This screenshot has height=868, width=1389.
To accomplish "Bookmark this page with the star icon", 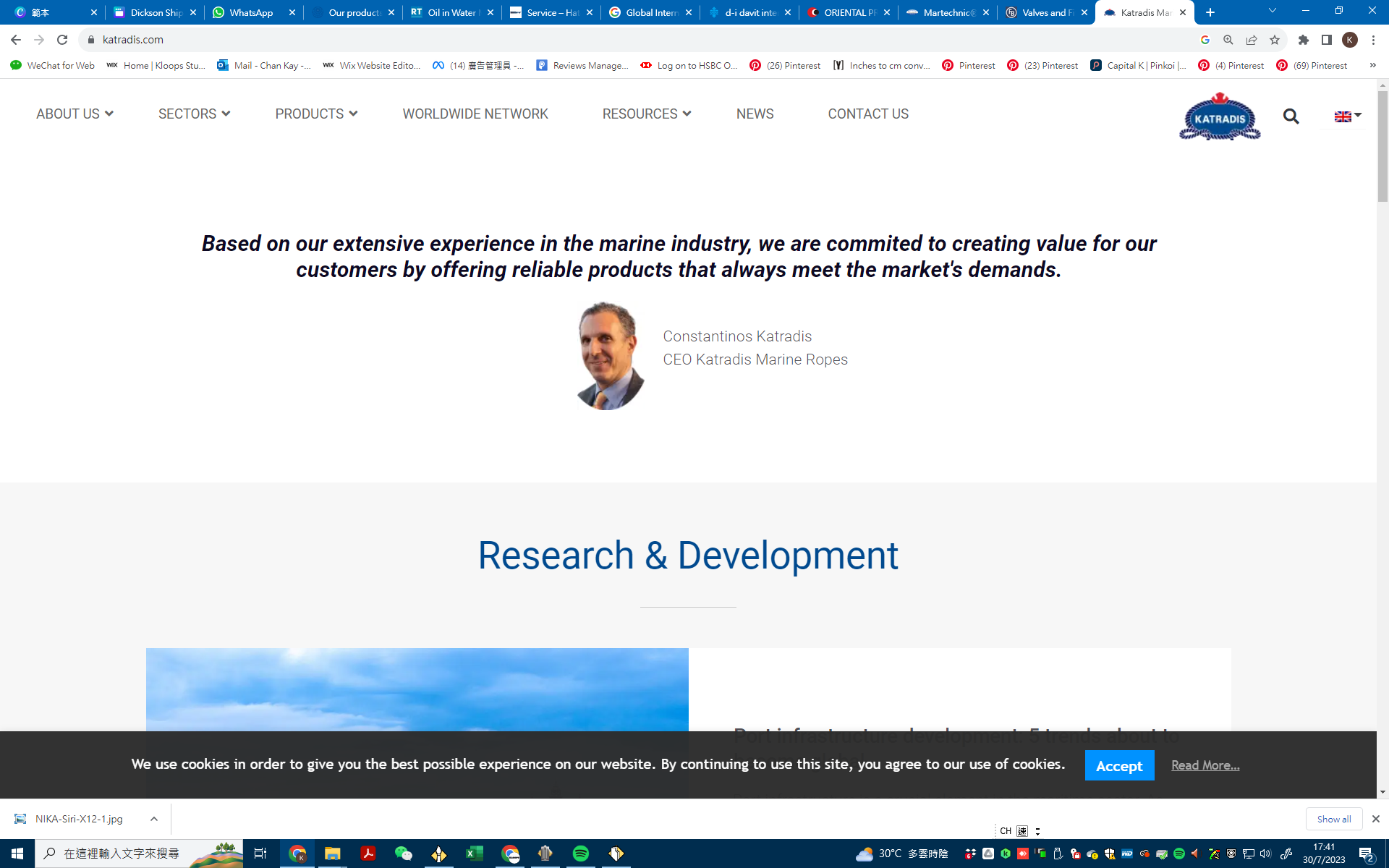I will click(x=1275, y=40).
